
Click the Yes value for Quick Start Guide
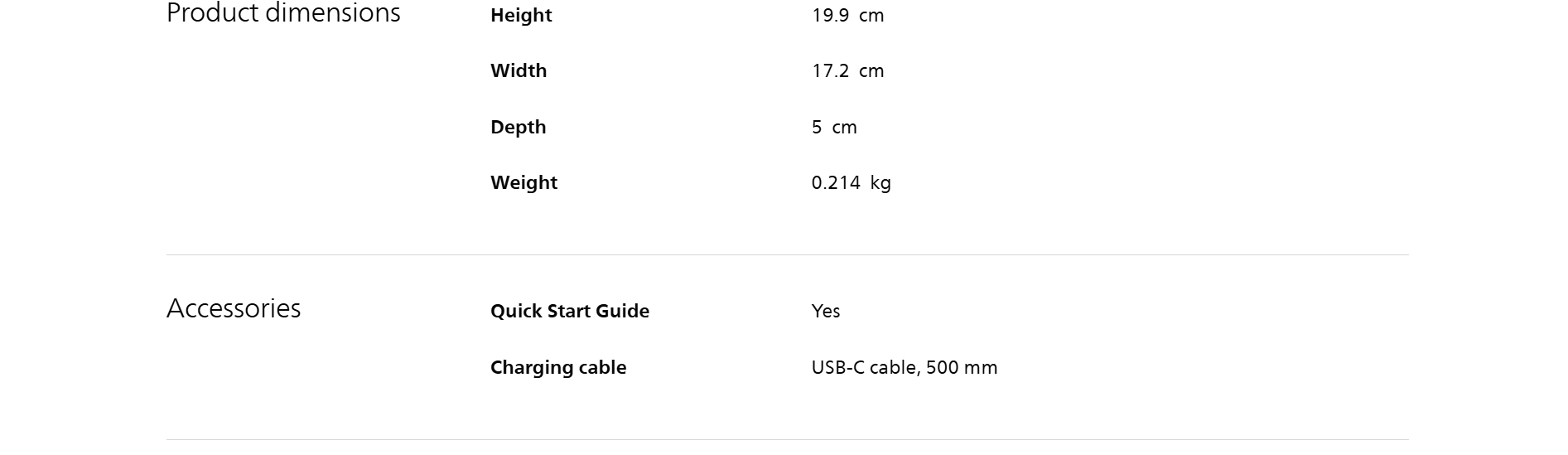tap(826, 312)
